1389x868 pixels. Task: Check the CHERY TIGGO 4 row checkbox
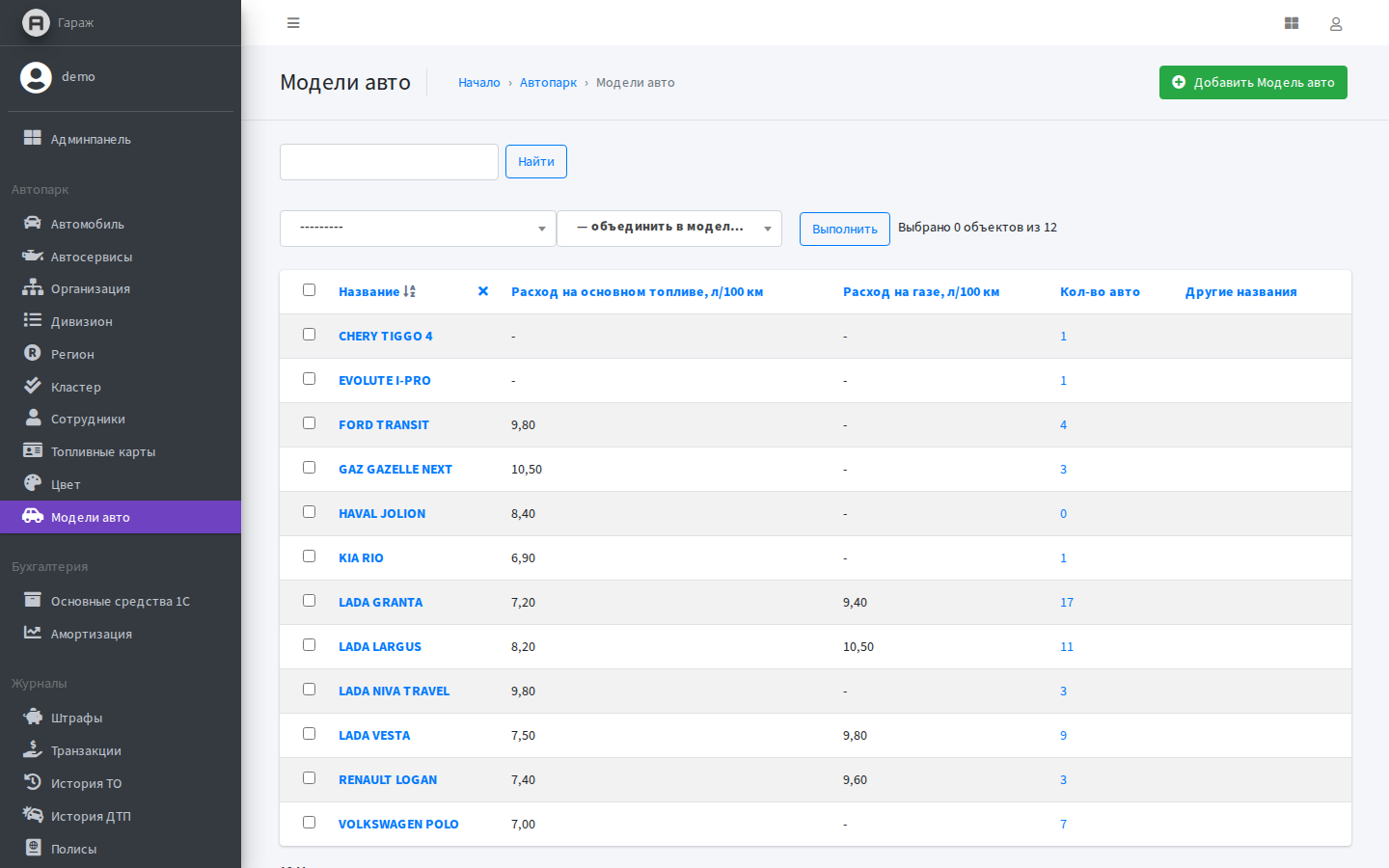pyautogui.click(x=309, y=335)
